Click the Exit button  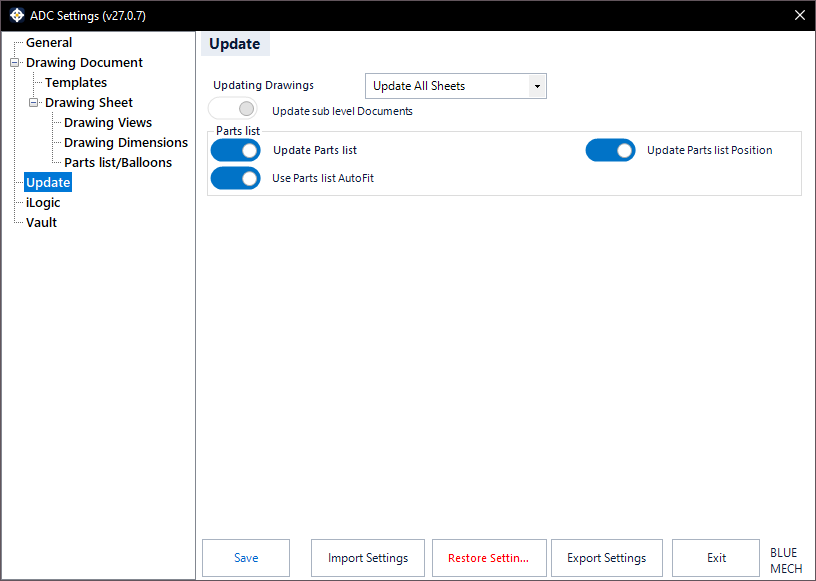(716, 558)
